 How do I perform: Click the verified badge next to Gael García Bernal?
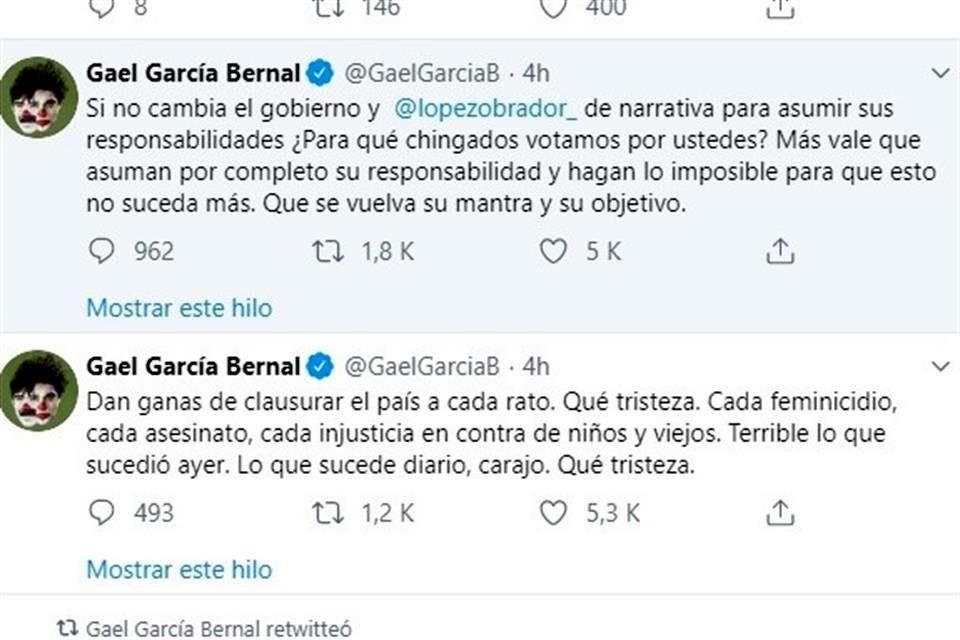point(318,70)
